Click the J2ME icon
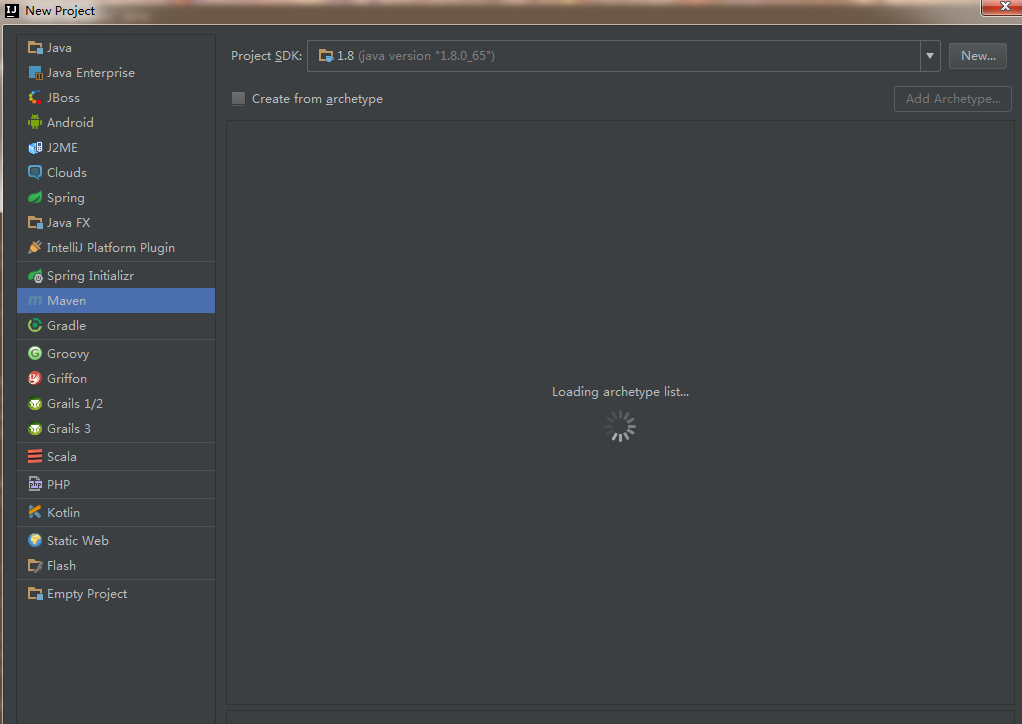1022x724 pixels. click(x=35, y=147)
